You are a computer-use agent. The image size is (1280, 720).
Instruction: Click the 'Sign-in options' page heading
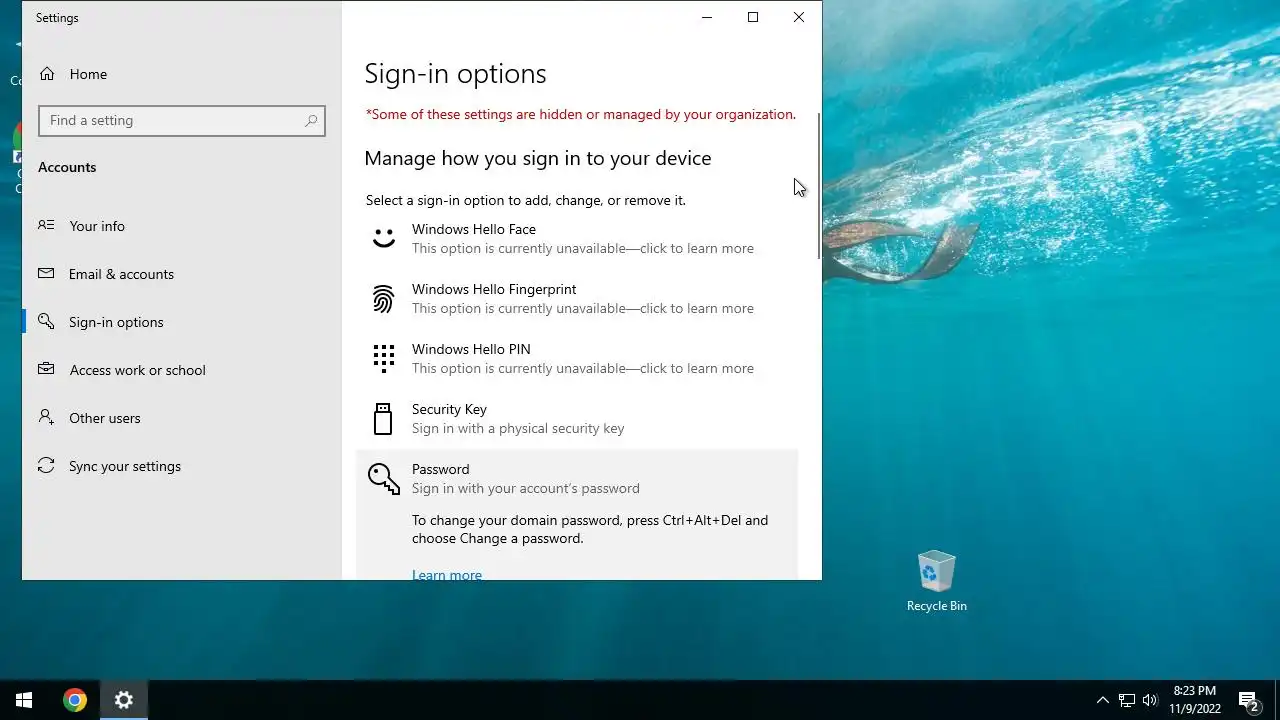pos(455,74)
